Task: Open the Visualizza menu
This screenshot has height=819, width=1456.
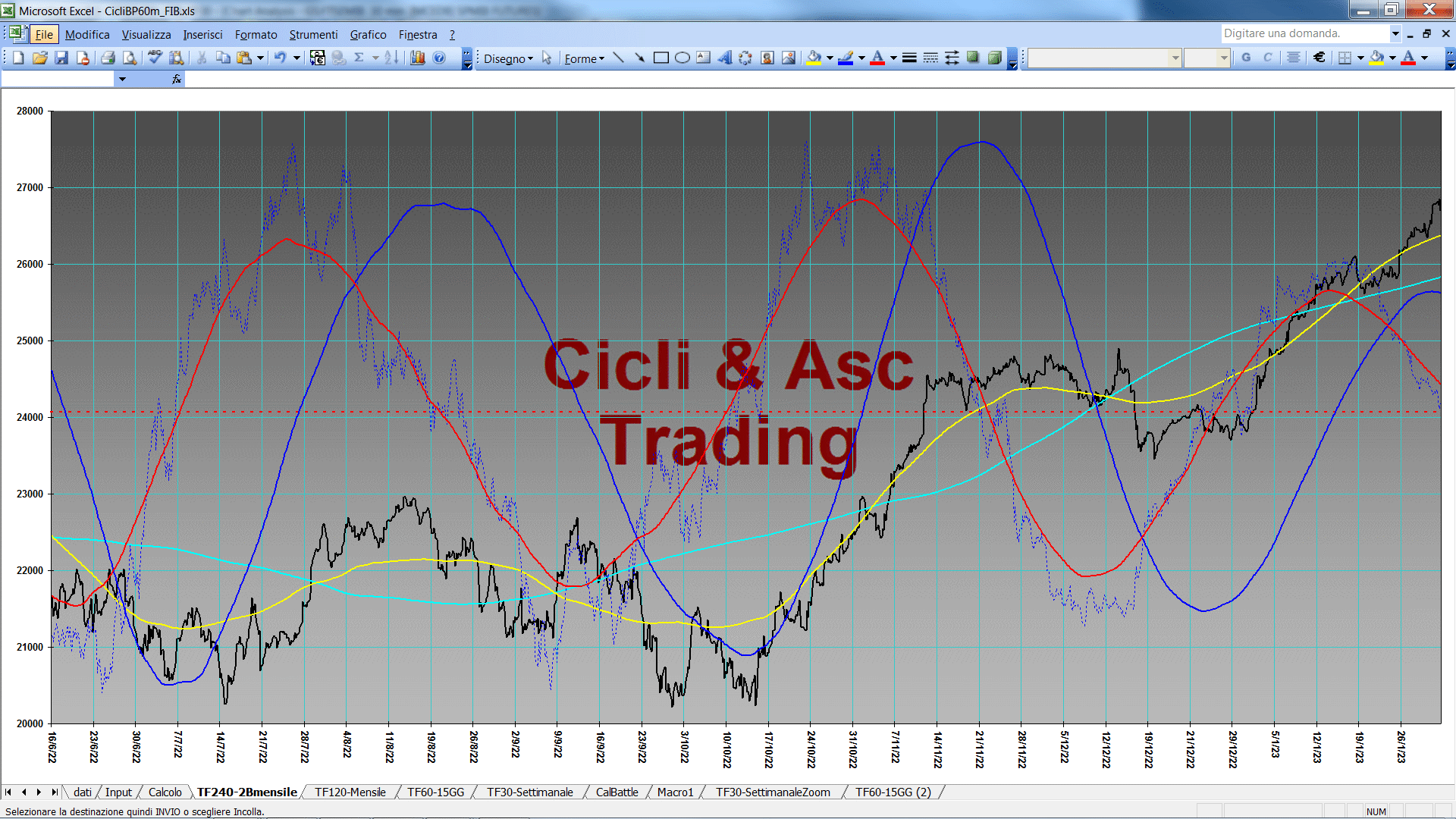Action: tap(146, 34)
